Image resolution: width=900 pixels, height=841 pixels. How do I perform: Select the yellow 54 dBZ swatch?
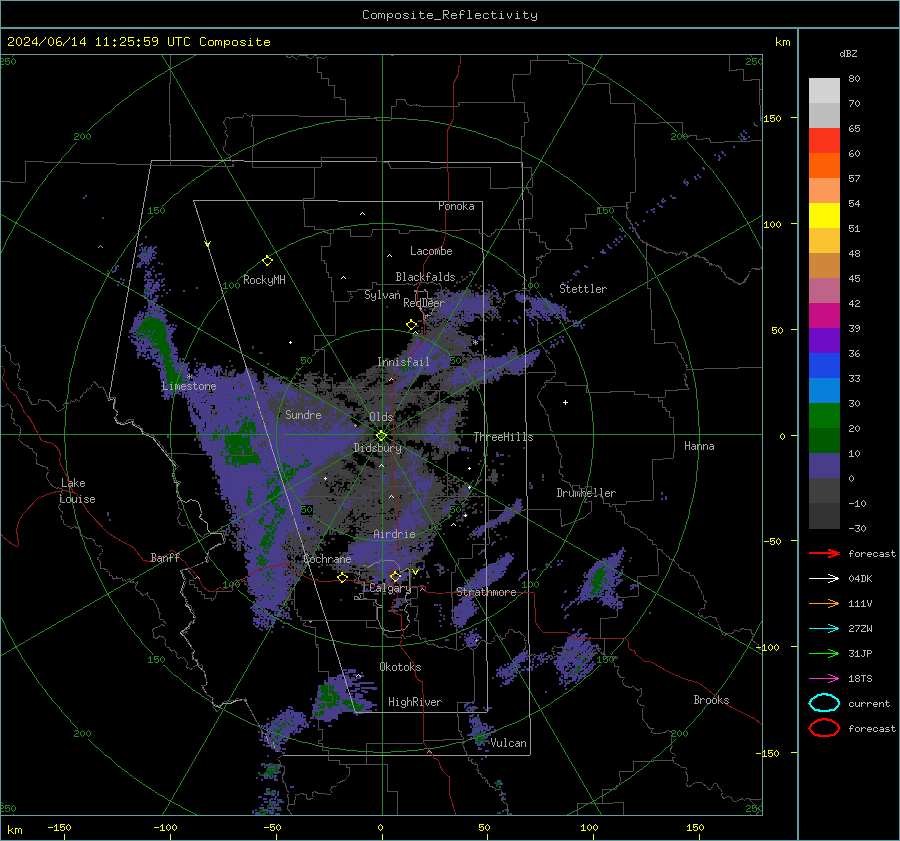click(824, 215)
